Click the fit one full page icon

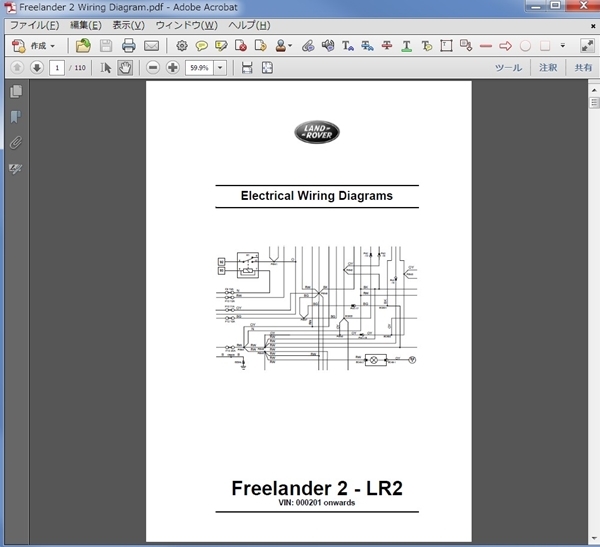(x=267, y=68)
